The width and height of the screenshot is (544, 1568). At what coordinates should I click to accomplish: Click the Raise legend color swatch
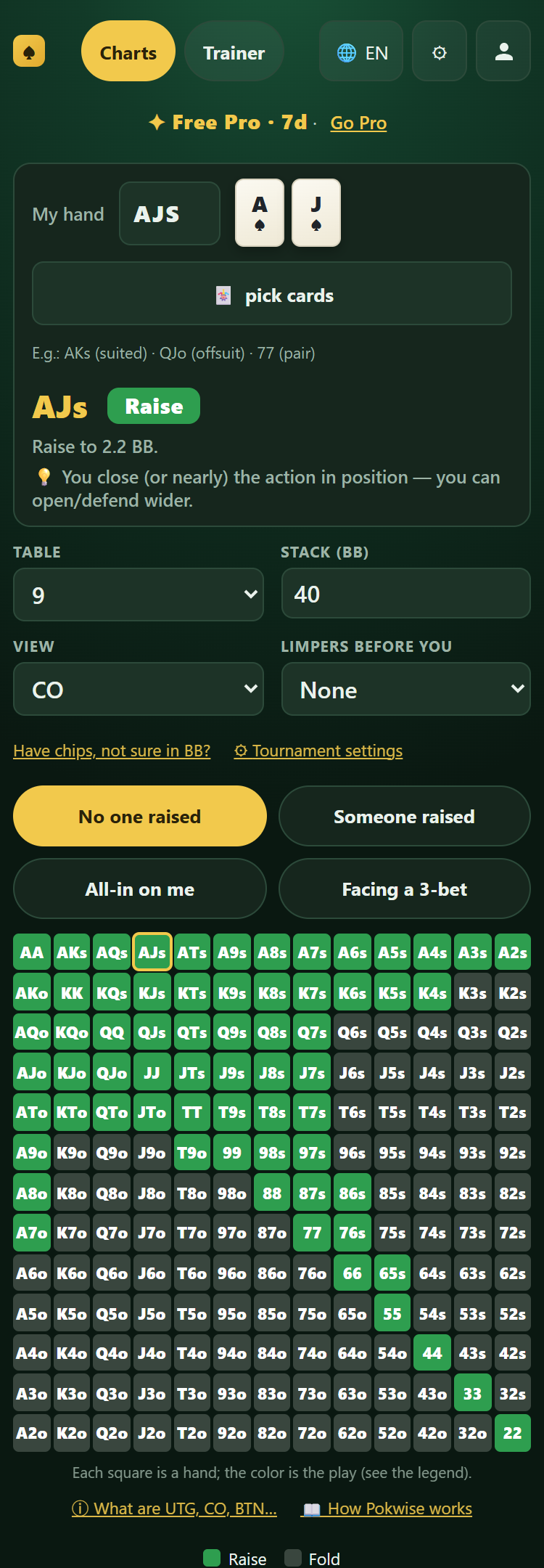[212, 1558]
